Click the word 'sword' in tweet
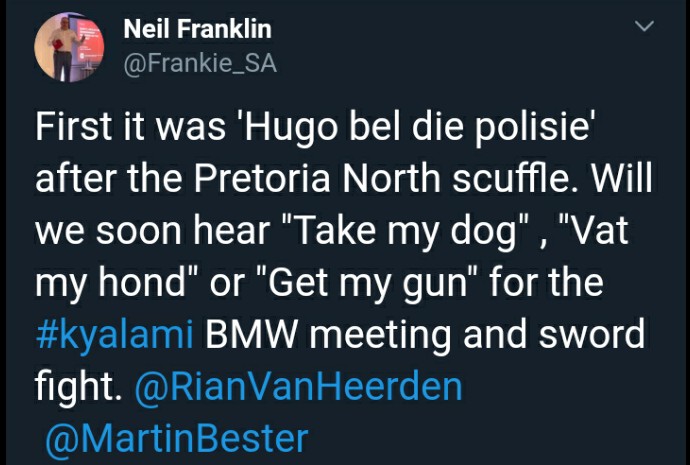The width and height of the screenshot is (690, 465). (592, 333)
